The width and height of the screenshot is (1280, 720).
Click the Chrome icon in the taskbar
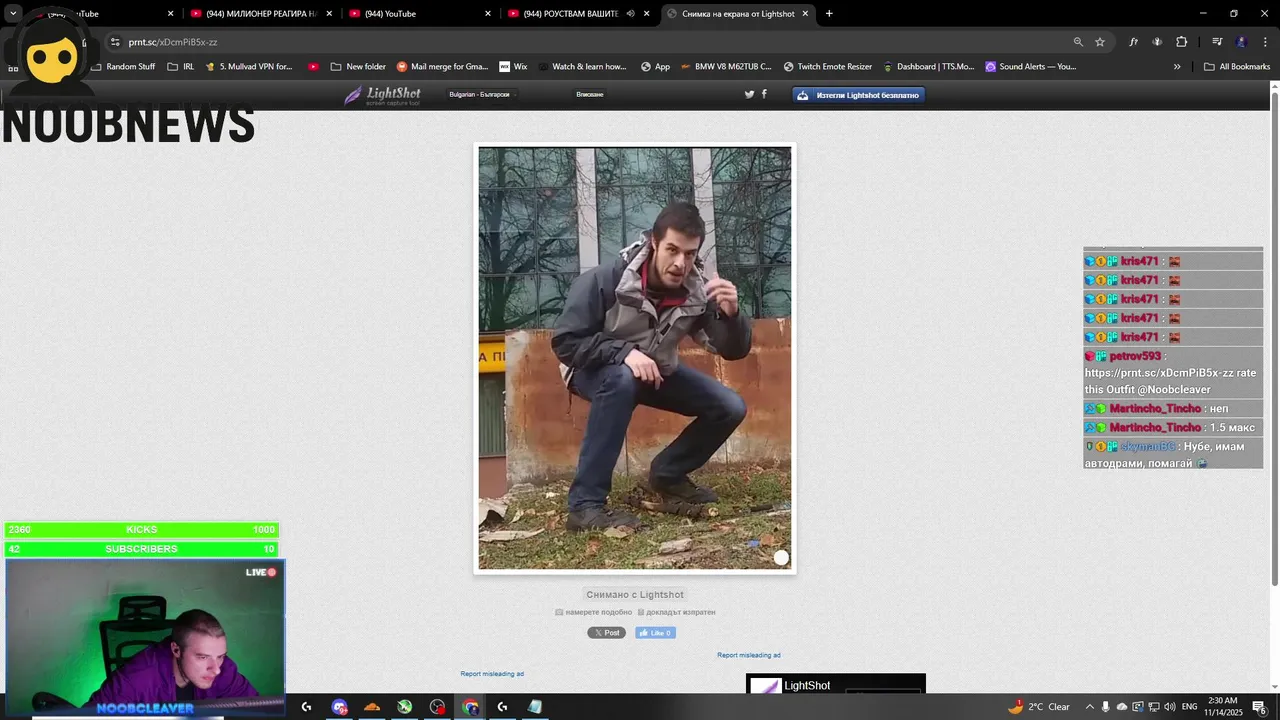470,707
